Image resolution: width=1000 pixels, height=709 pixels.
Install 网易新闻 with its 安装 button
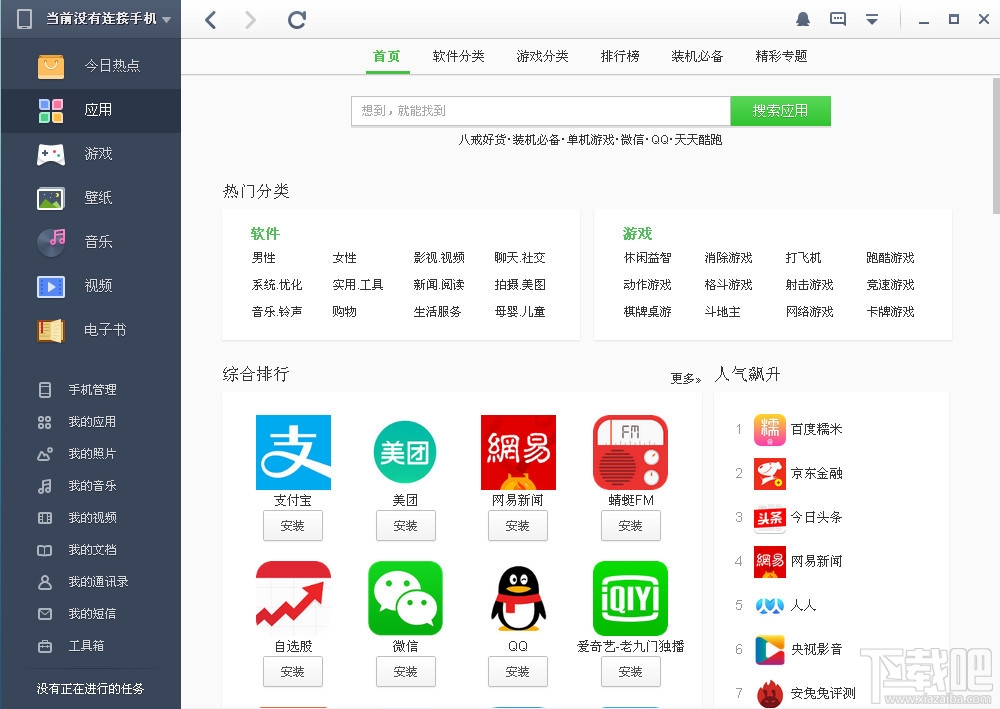point(517,526)
